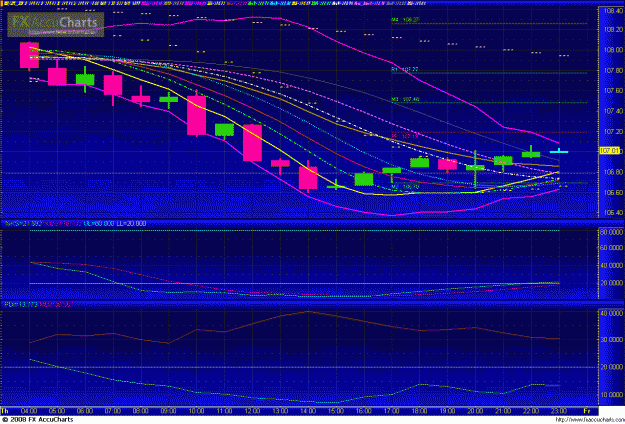Viewport: 625px width, 424px height.
Task: Click the 80.0000 scale label in middle panel
Action: click(x=611, y=232)
